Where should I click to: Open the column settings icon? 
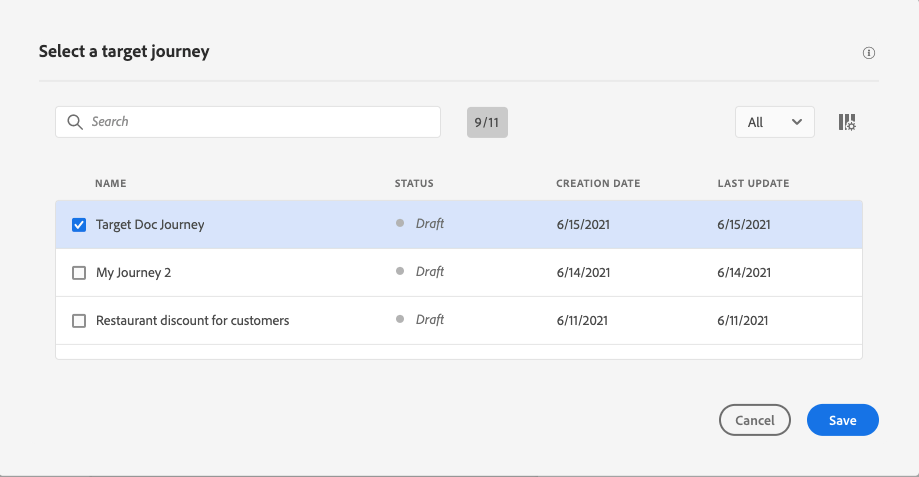(846, 122)
